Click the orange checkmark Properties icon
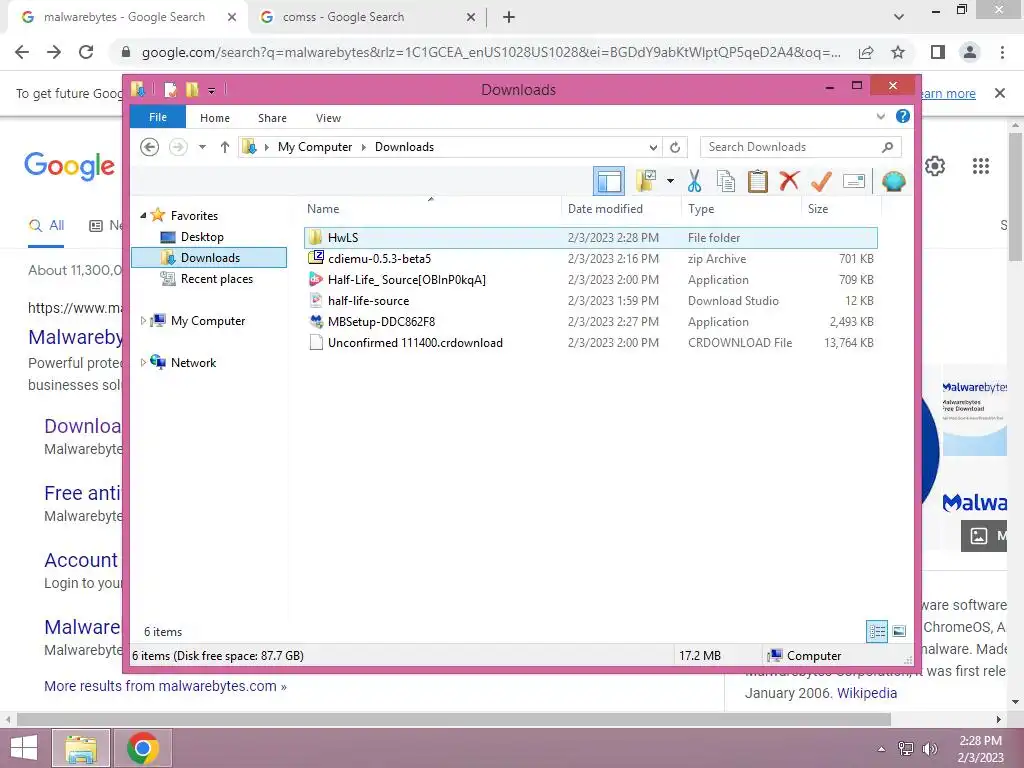This screenshot has height=768, width=1024. coord(821,181)
